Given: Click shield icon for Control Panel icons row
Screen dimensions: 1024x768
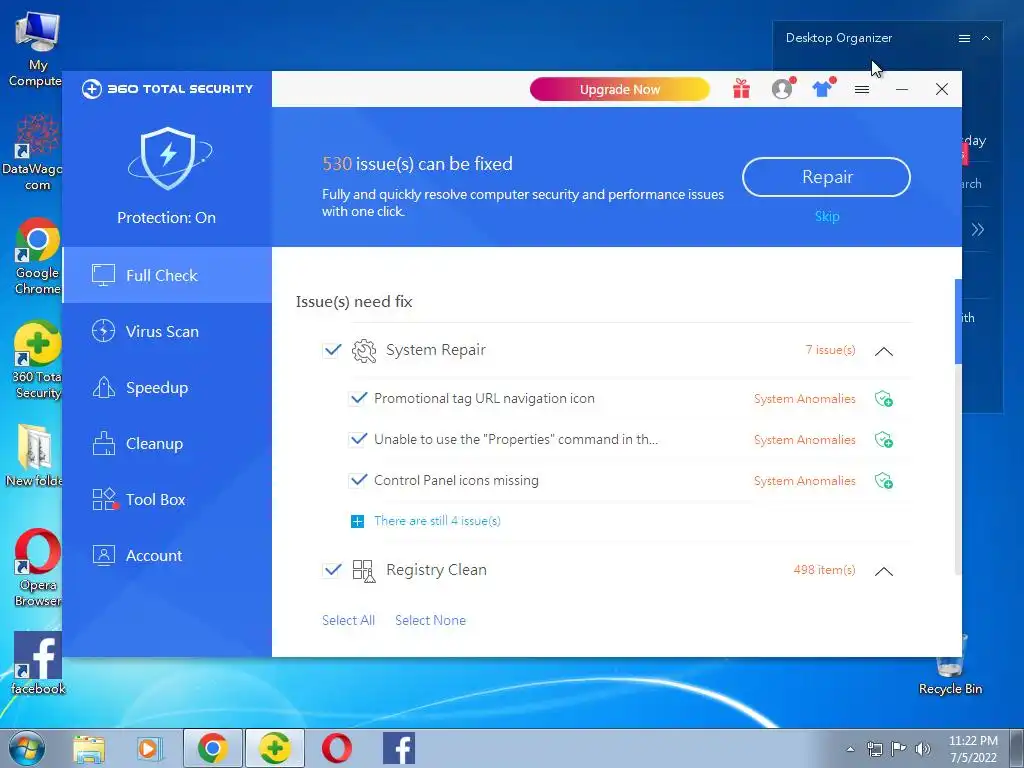Looking at the screenshot, I should click(884, 481).
